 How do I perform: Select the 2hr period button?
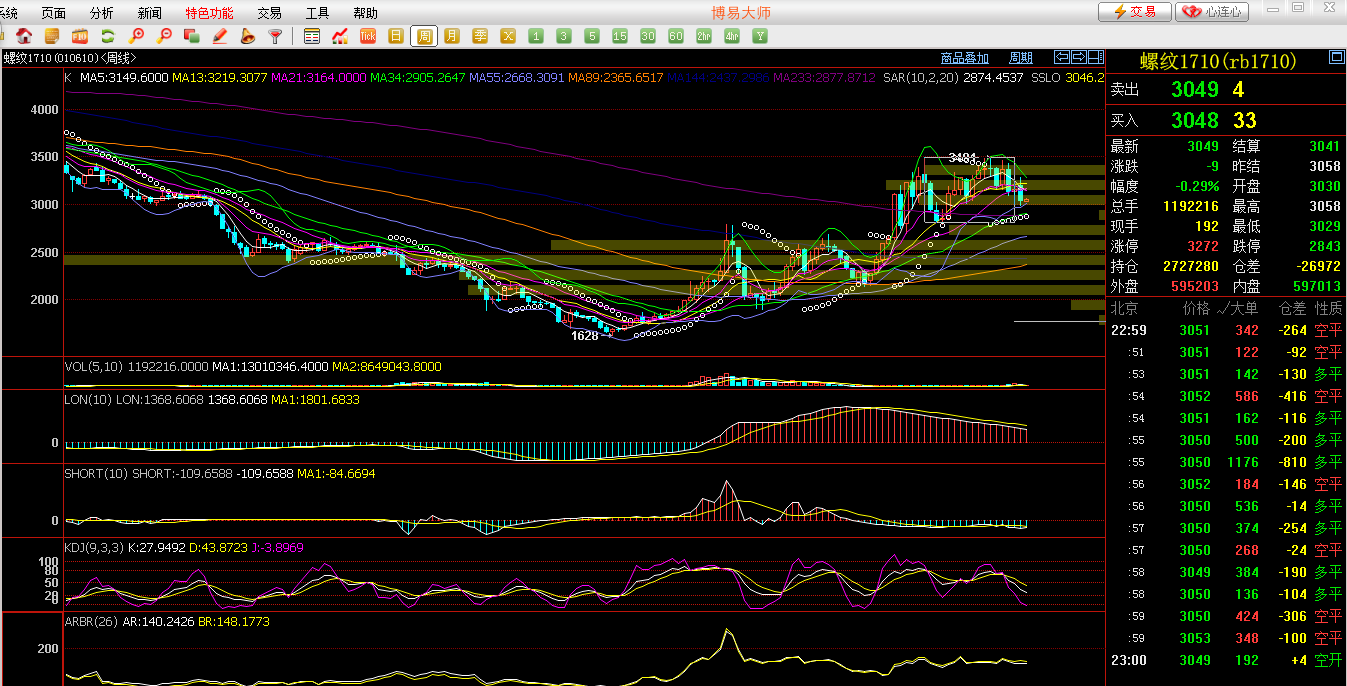(x=704, y=36)
